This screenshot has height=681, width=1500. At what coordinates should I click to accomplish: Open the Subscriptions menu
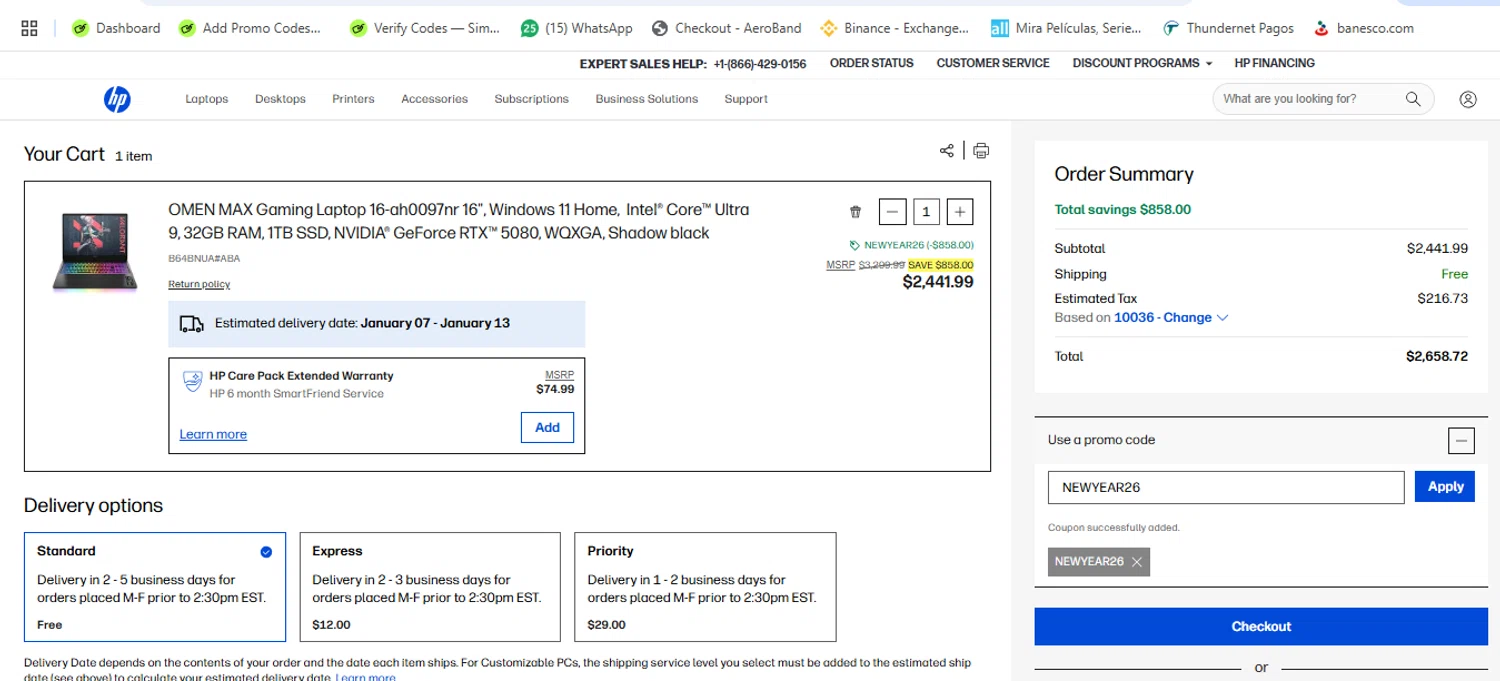click(x=531, y=99)
